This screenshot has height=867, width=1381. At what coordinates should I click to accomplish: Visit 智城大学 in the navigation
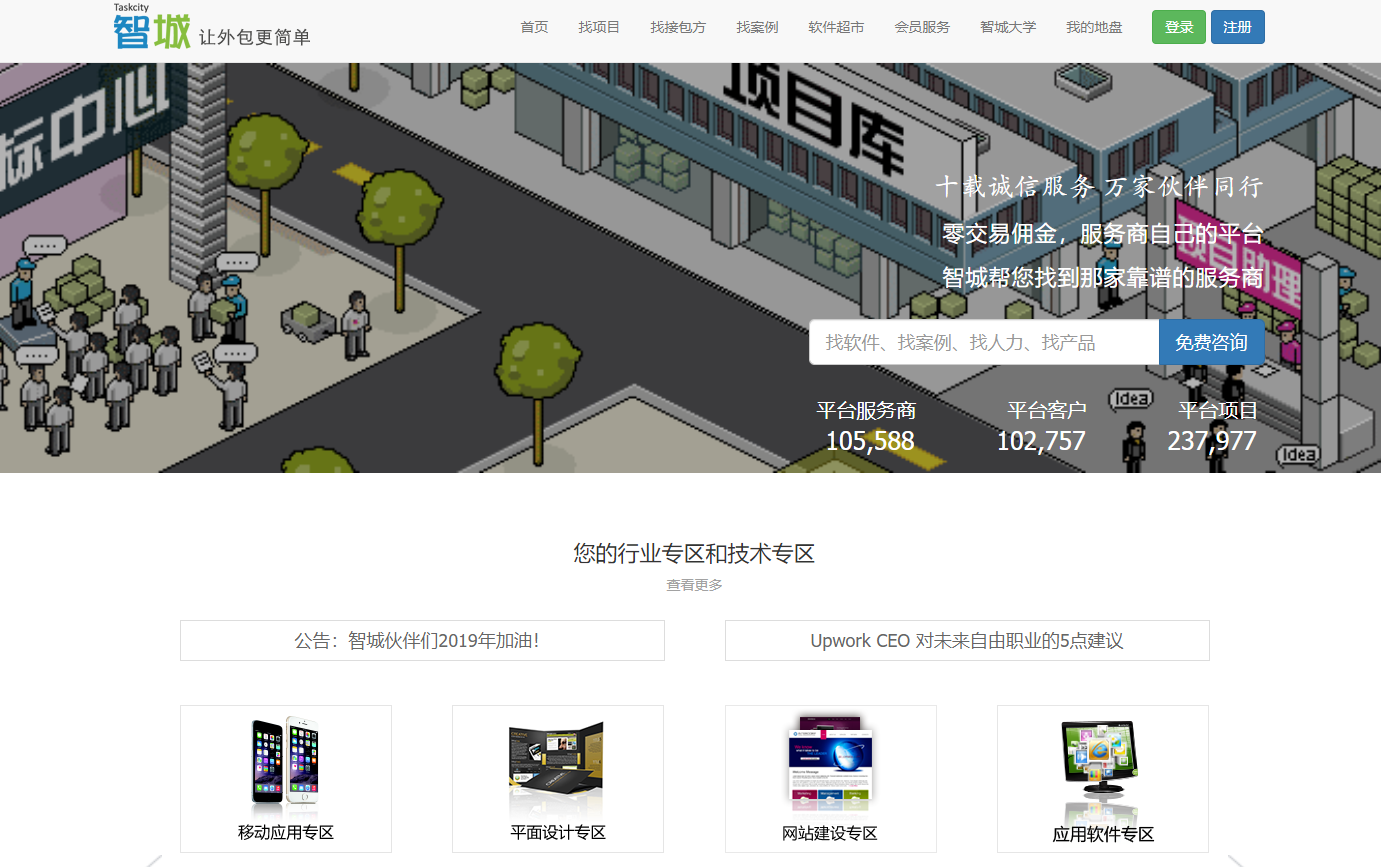coord(1008,27)
